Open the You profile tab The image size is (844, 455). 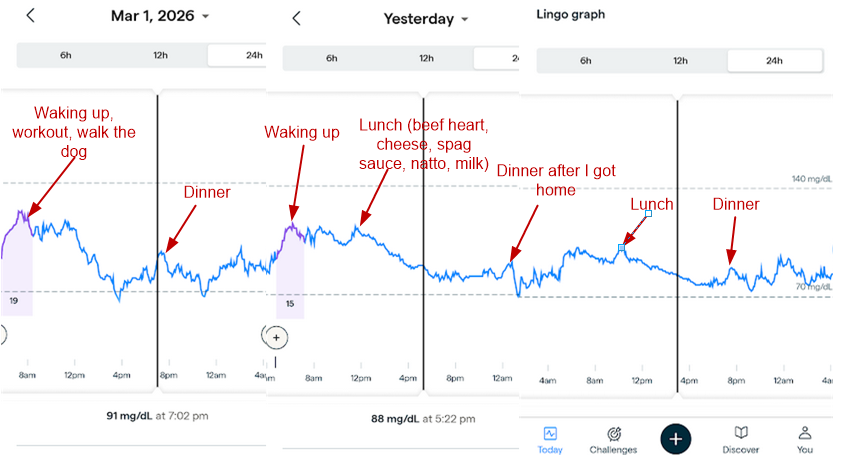(x=804, y=439)
